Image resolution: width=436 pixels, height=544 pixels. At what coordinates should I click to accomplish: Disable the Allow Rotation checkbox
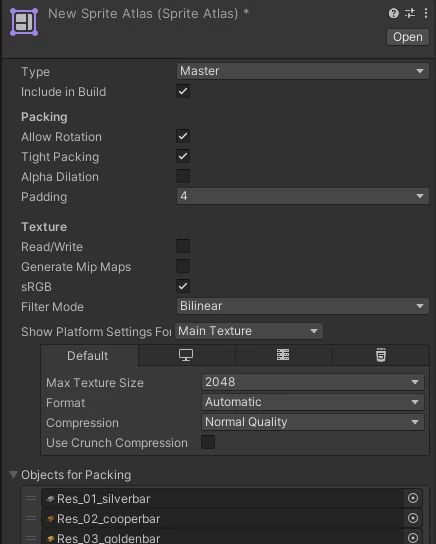[183, 136]
